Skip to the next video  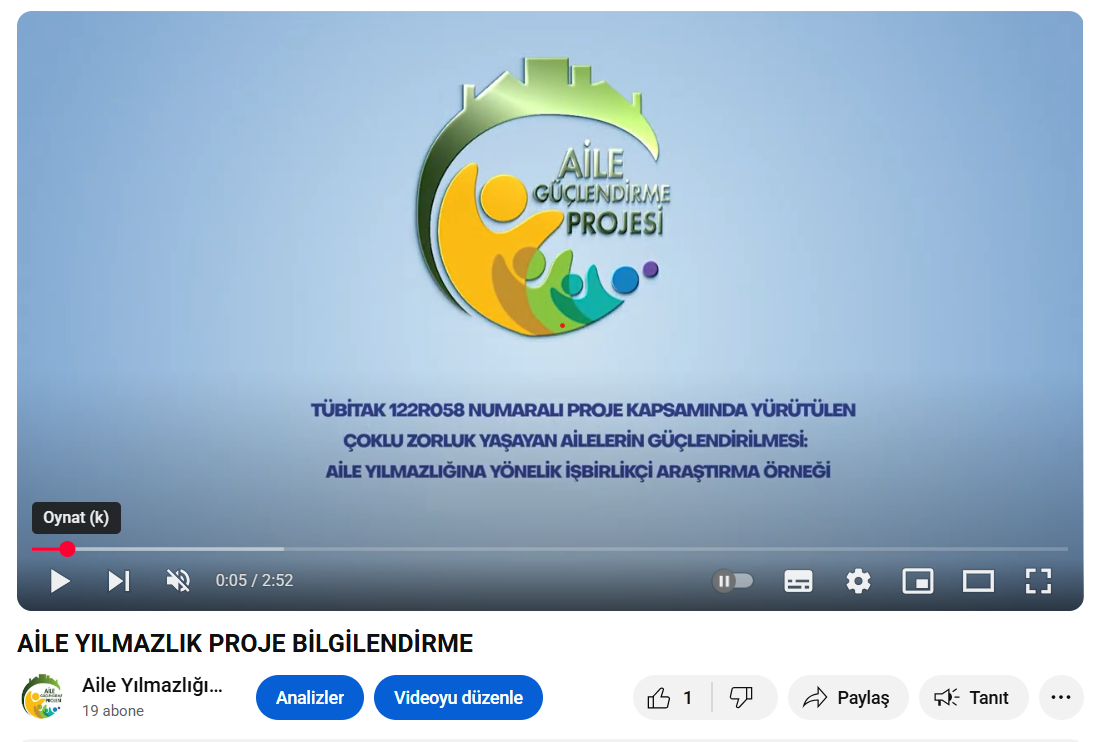(119, 581)
